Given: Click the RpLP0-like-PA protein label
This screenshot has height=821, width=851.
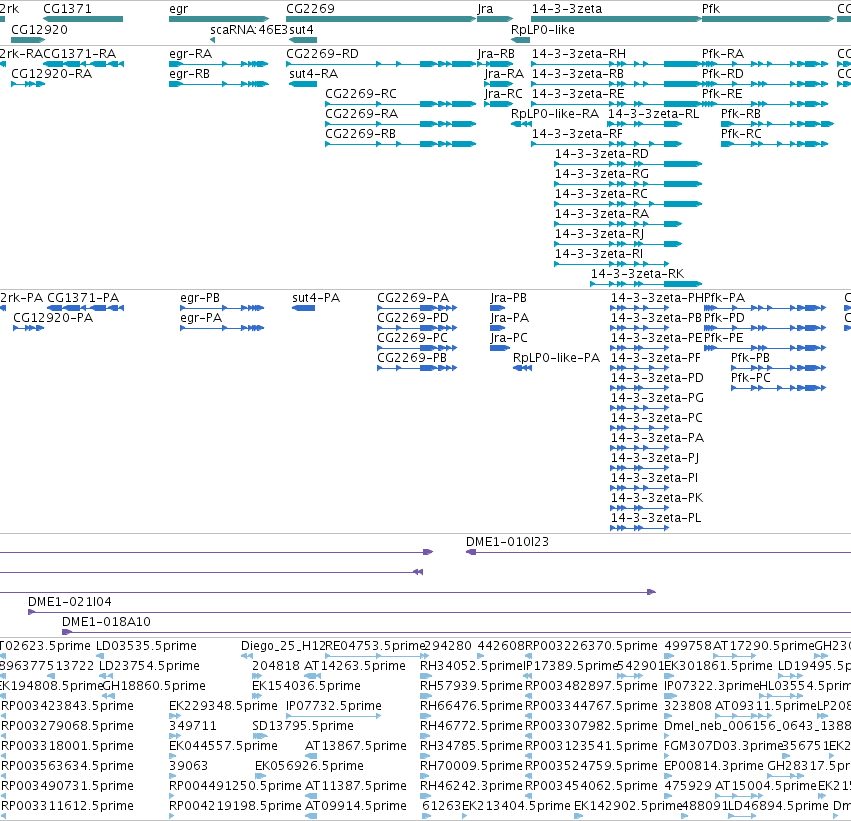Looking at the screenshot, I should point(556,358).
